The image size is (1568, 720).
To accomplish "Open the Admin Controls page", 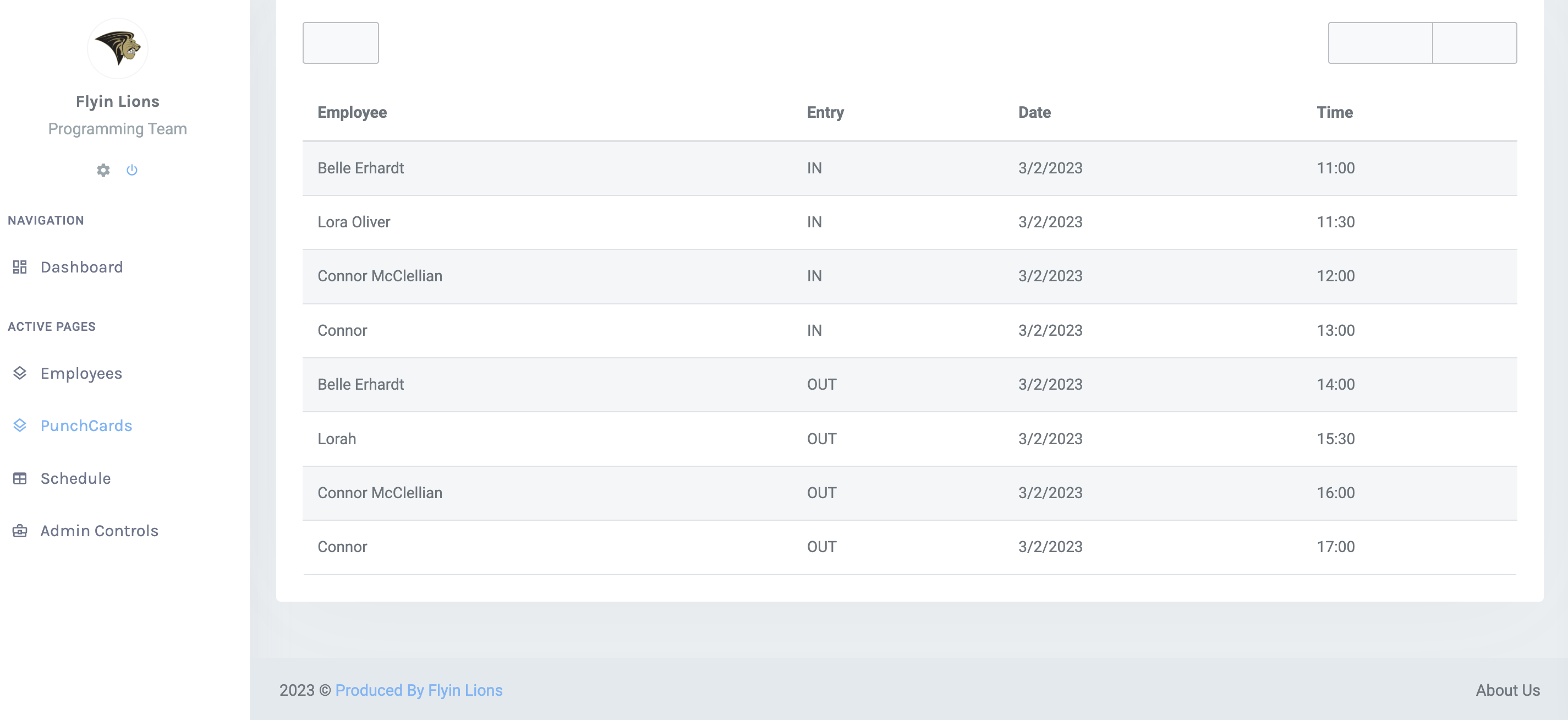I will (99, 531).
